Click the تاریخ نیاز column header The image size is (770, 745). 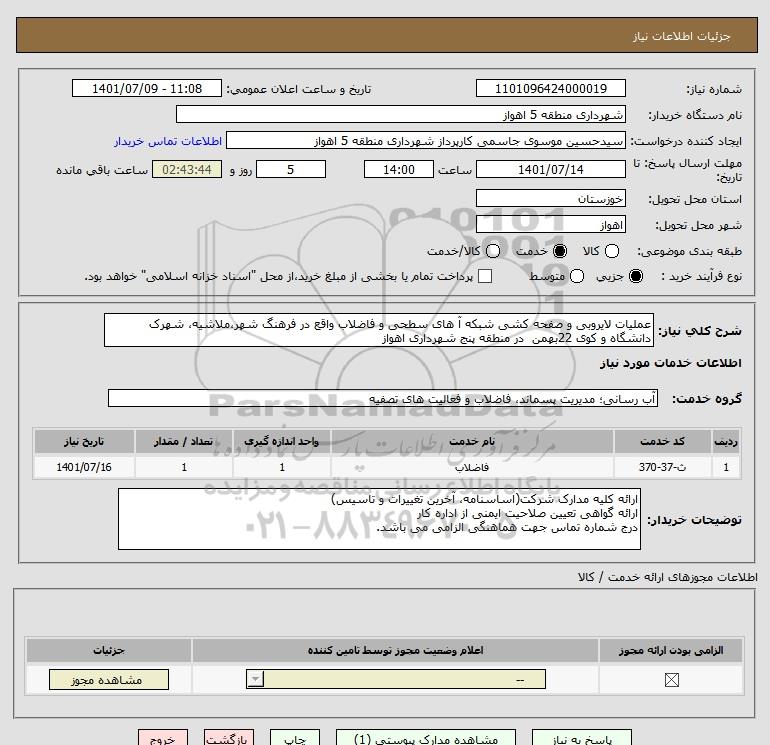[84, 441]
